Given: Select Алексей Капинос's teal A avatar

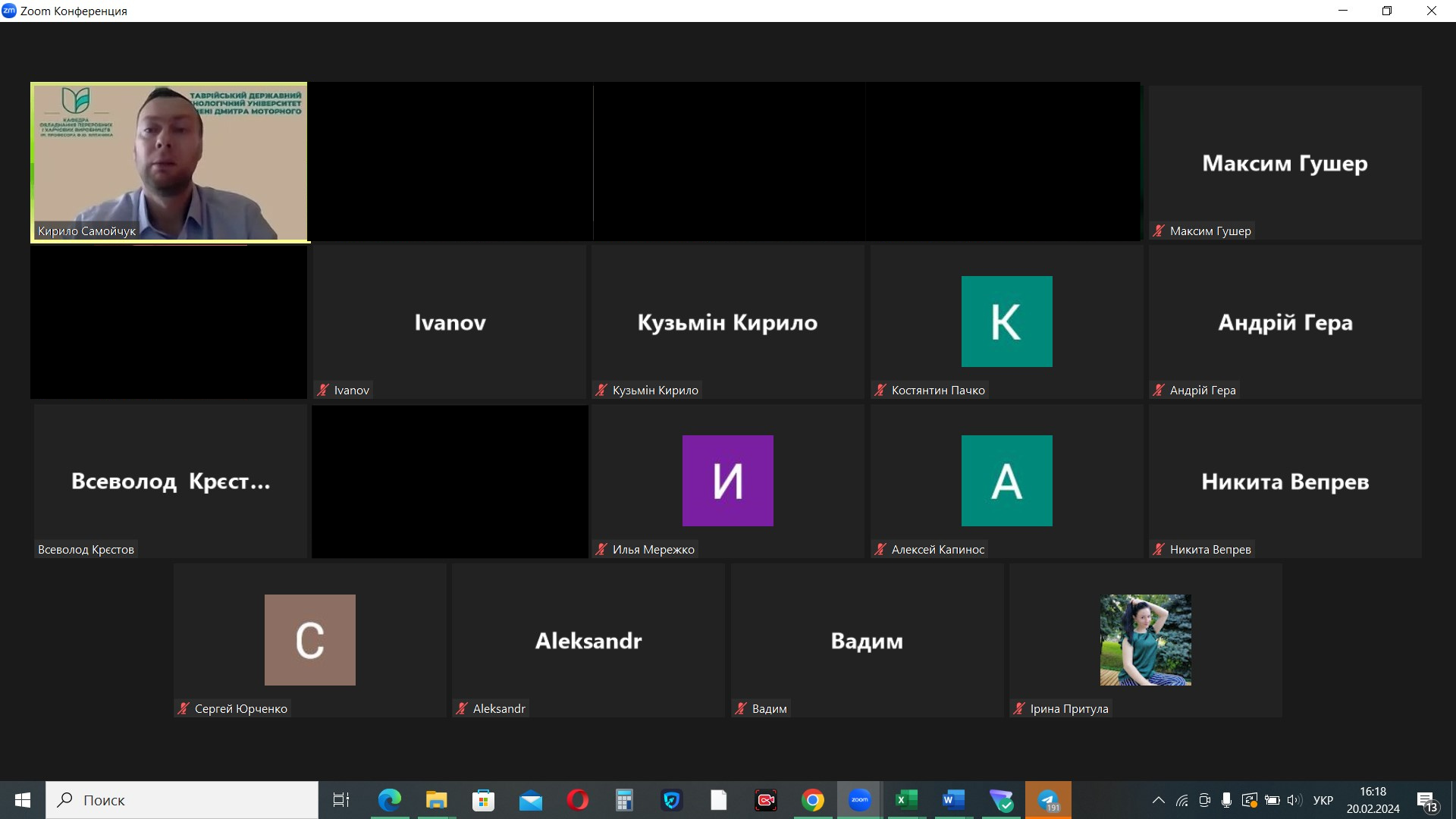Looking at the screenshot, I should point(1006,481).
